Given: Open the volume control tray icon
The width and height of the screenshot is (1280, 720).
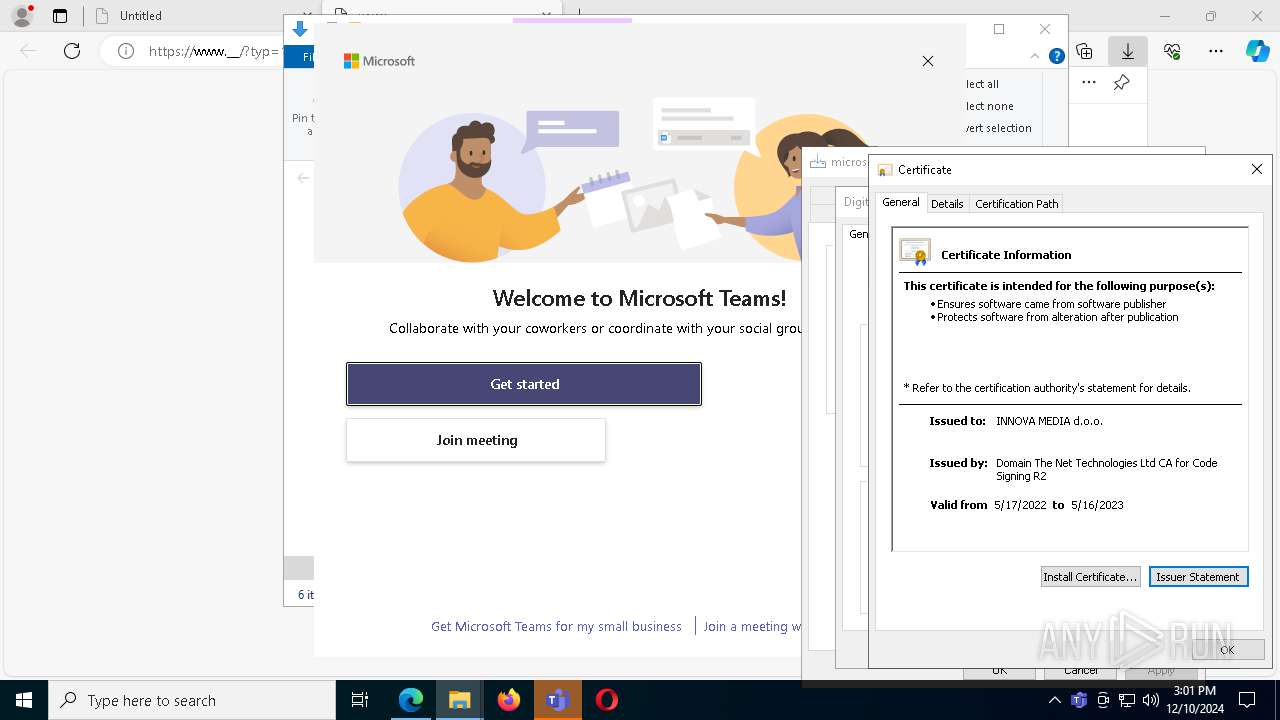Looking at the screenshot, I should (1150, 700).
